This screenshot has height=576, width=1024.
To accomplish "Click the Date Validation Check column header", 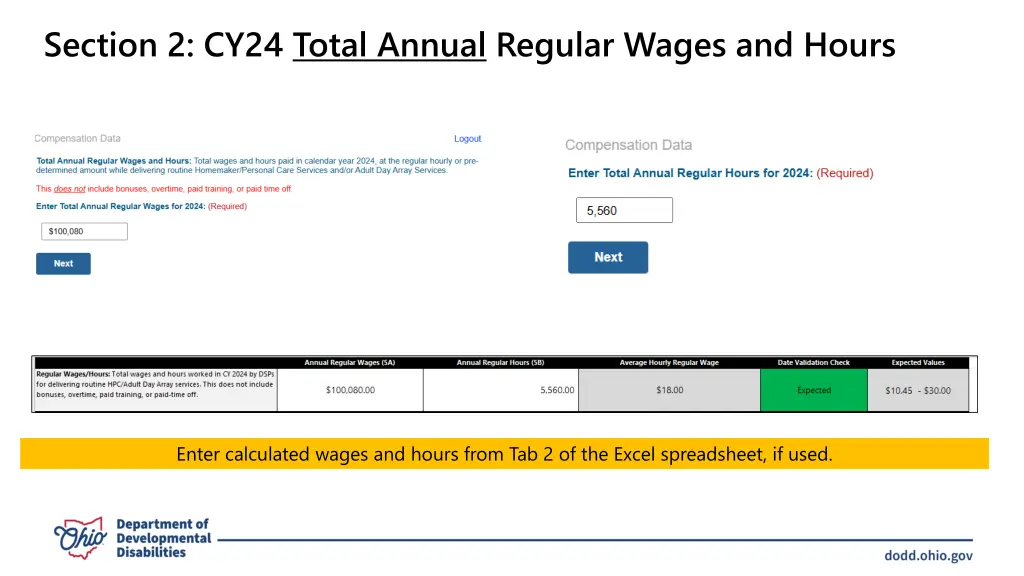I will point(814,362).
